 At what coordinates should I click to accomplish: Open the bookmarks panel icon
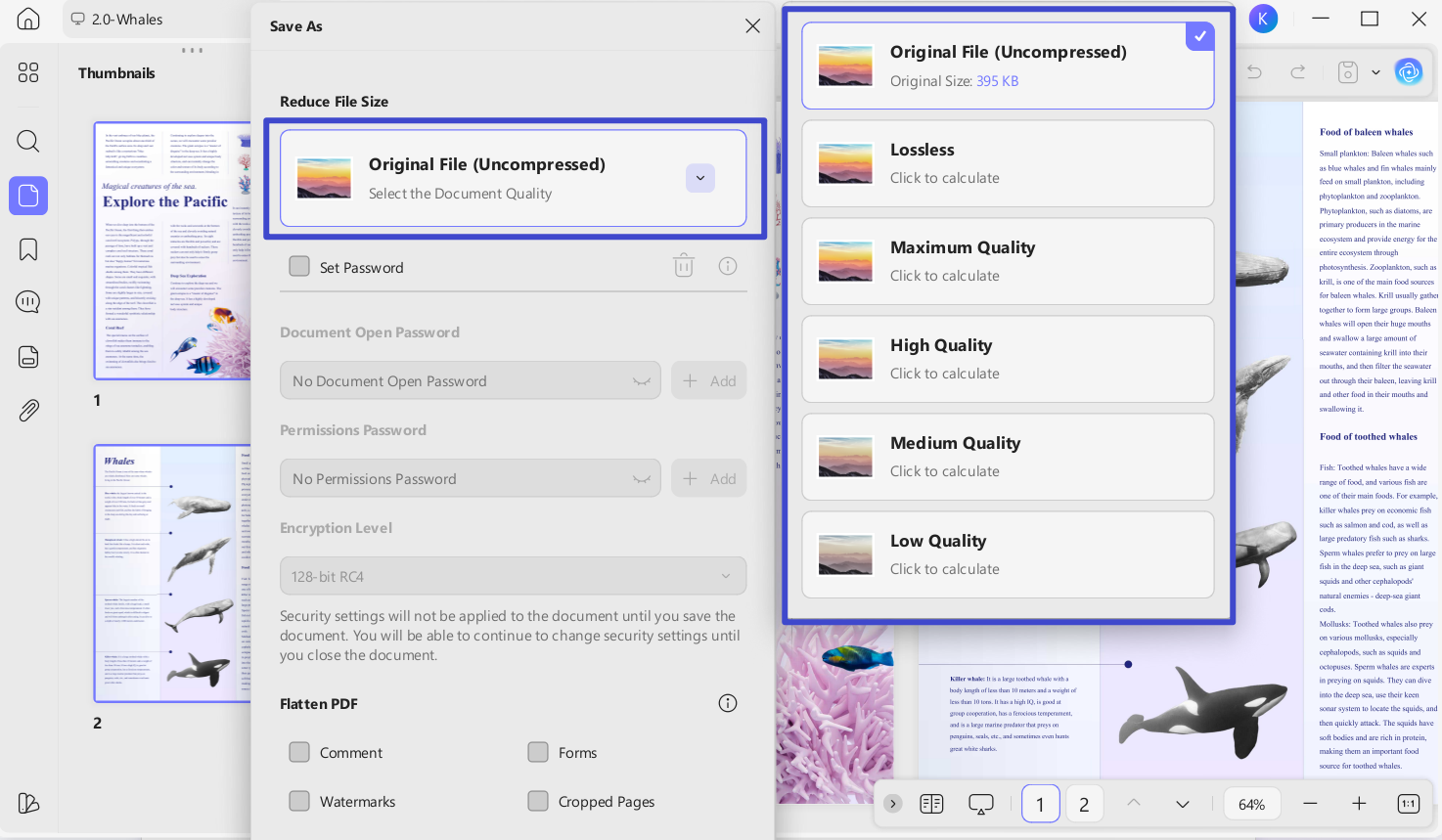pos(28,249)
